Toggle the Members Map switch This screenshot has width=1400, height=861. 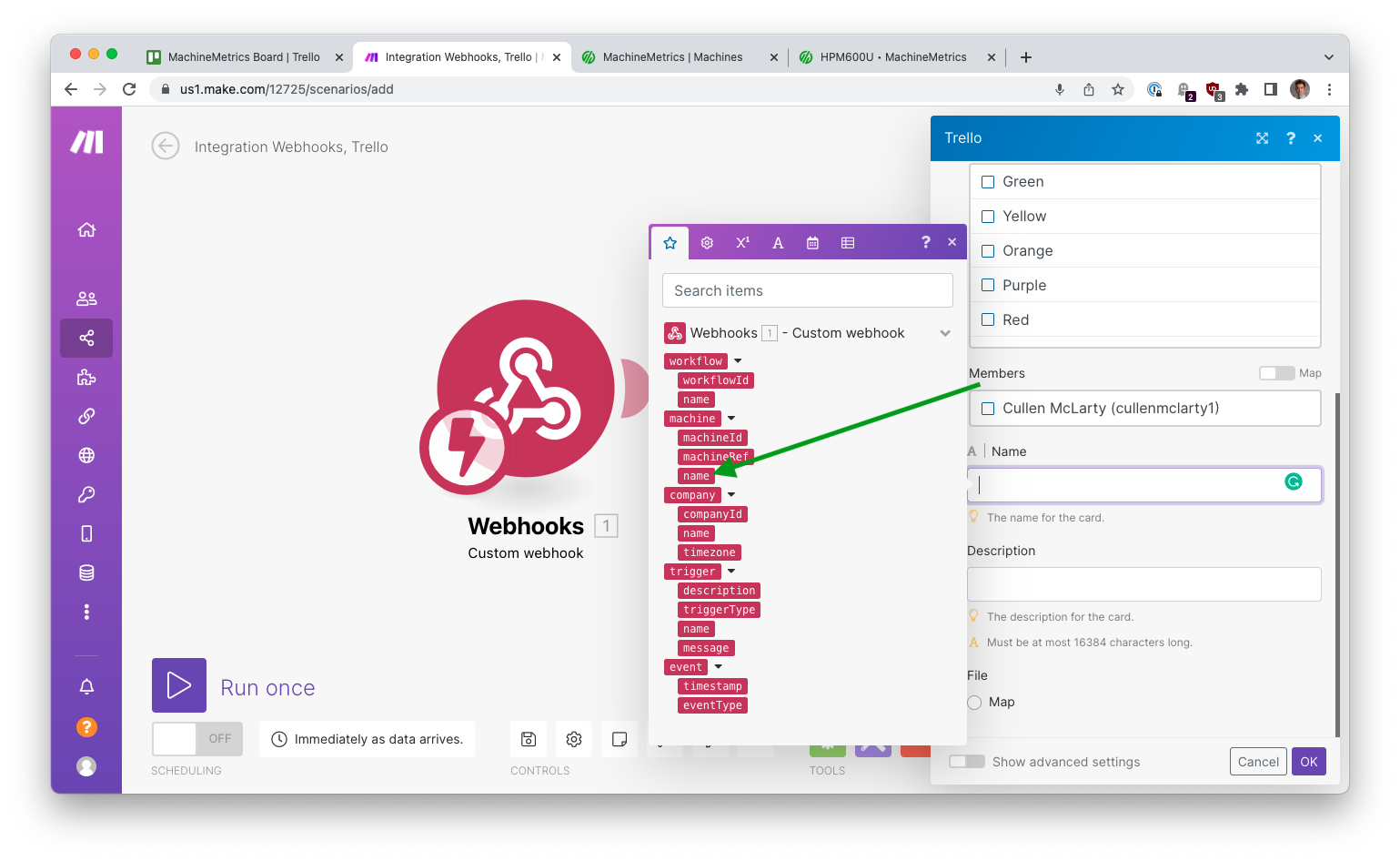pyautogui.click(x=1276, y=373)
